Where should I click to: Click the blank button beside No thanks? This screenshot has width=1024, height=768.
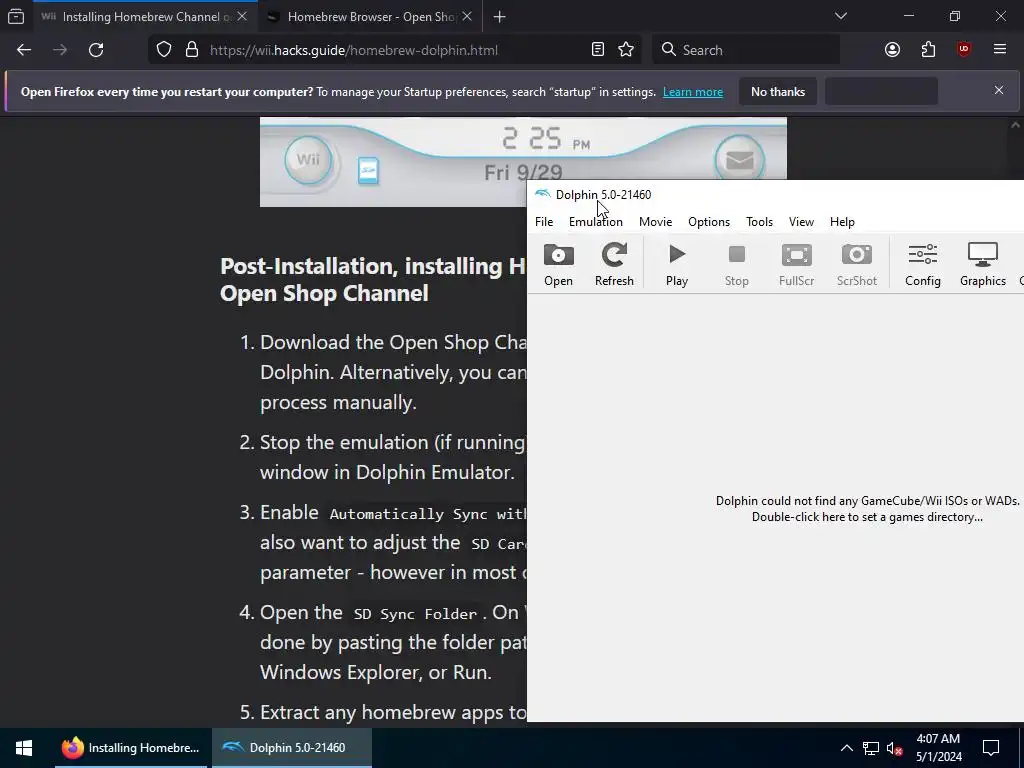pos(881,91)
